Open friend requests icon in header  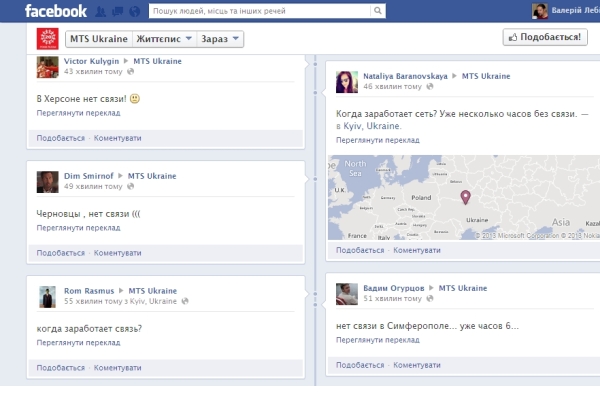point(101,11)
